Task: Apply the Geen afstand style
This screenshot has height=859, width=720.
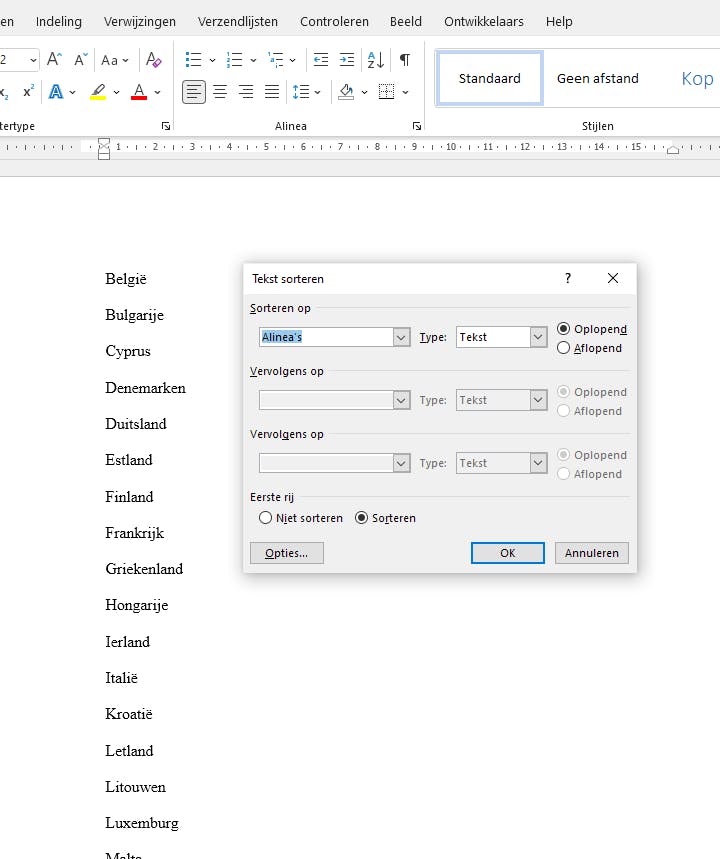Action: (x=597, y=78)
